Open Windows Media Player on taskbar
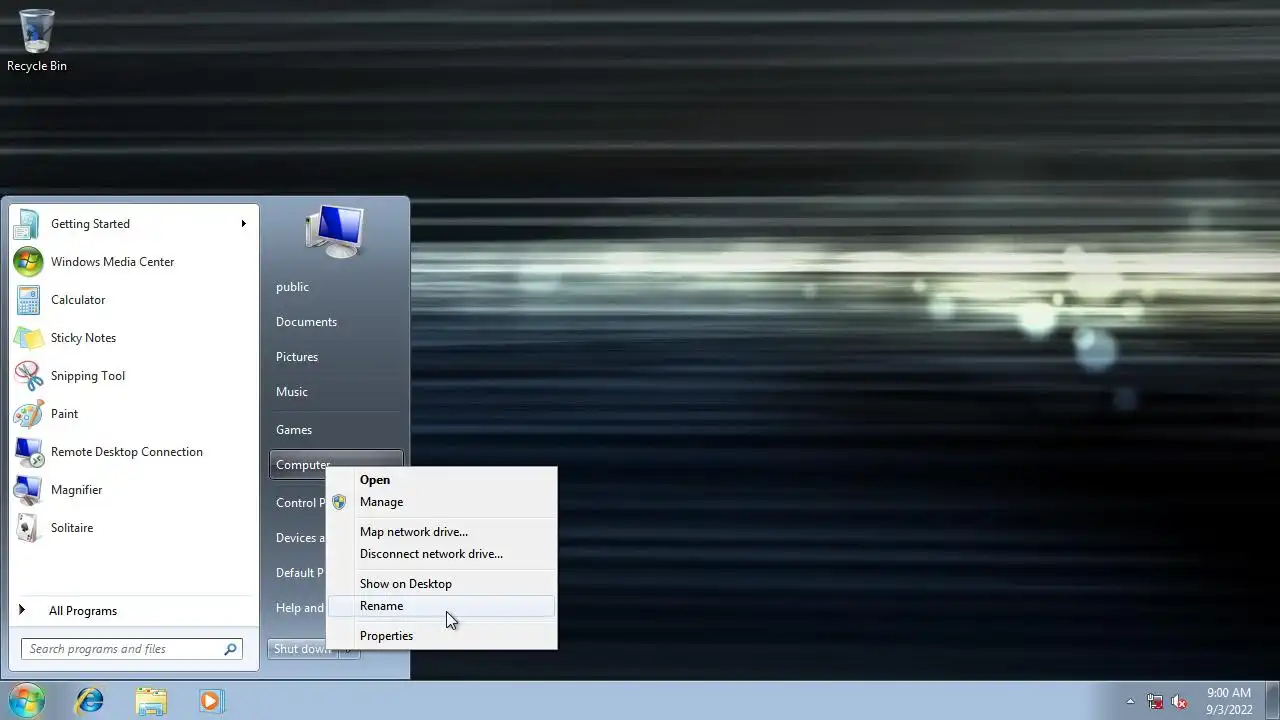The height and width of the screenshot is (720, 1280). (x=211, y=701)
